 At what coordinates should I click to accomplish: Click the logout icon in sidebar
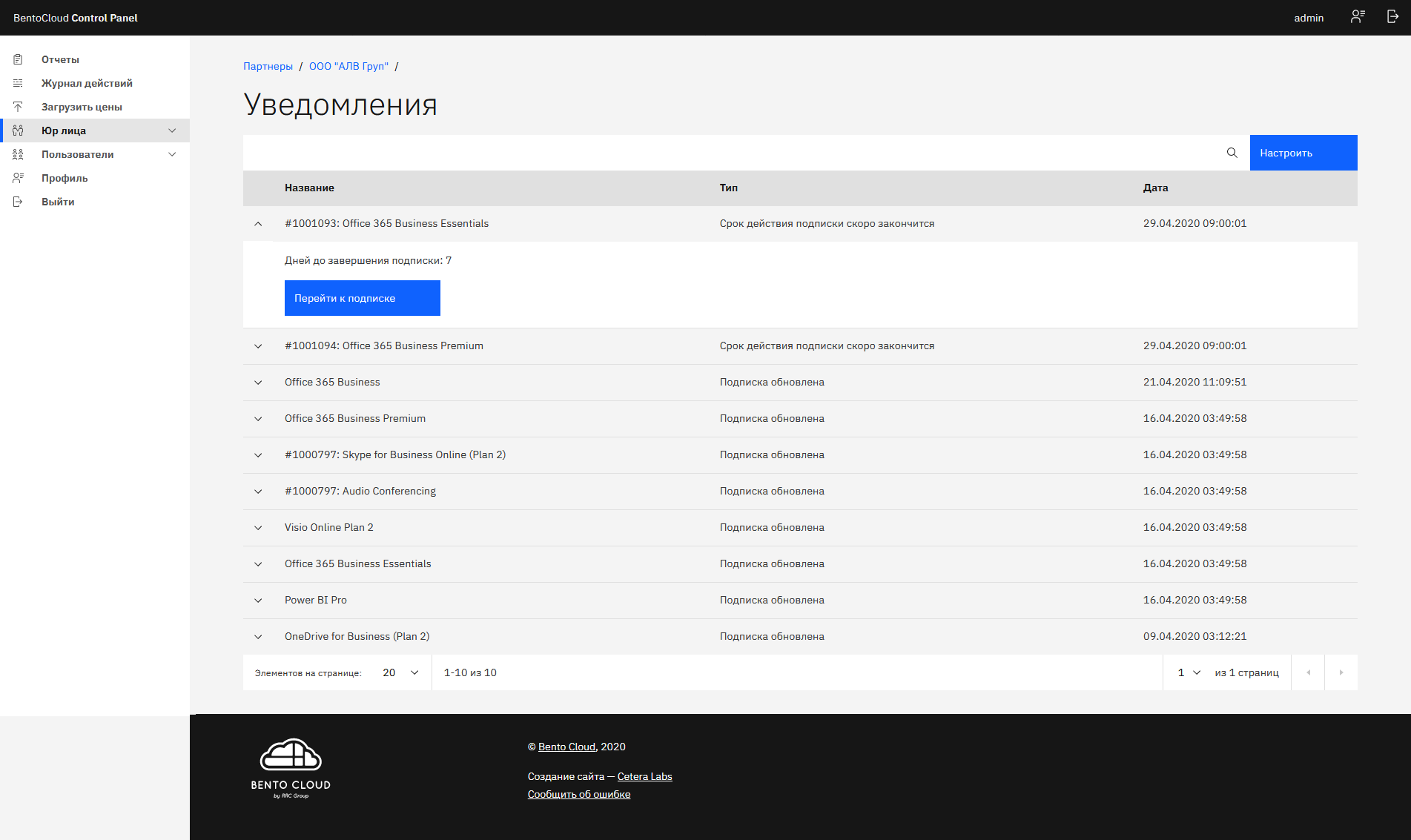18,202
